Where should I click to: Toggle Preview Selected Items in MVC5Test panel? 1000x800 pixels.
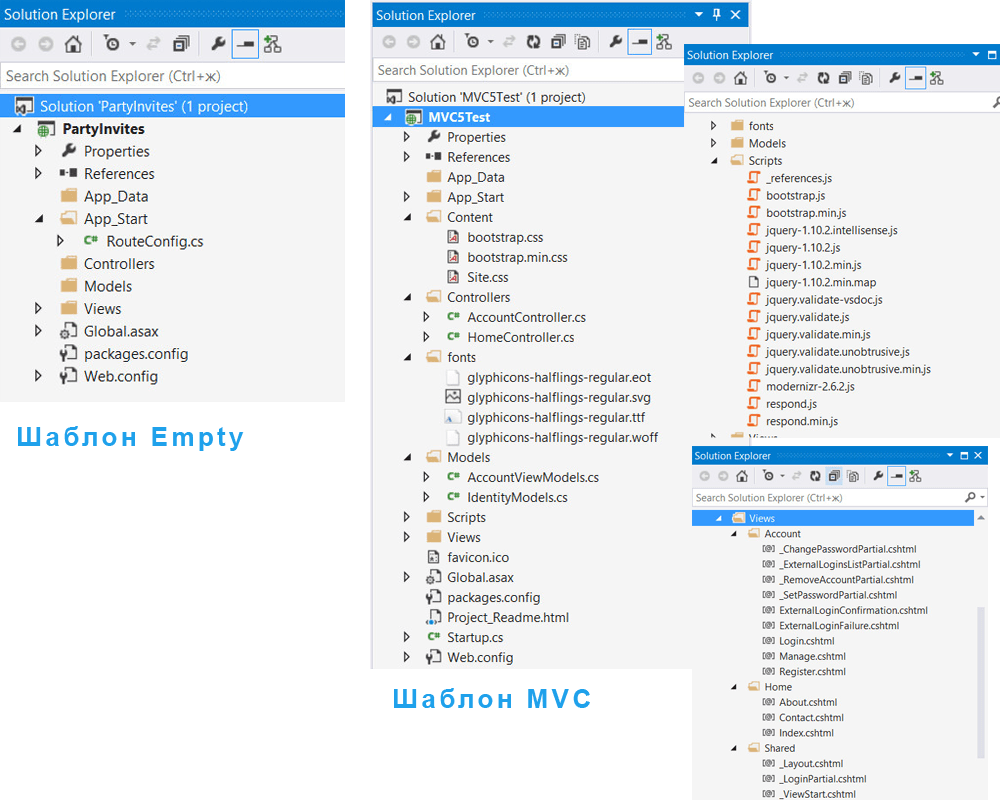(x=640, y=42)
